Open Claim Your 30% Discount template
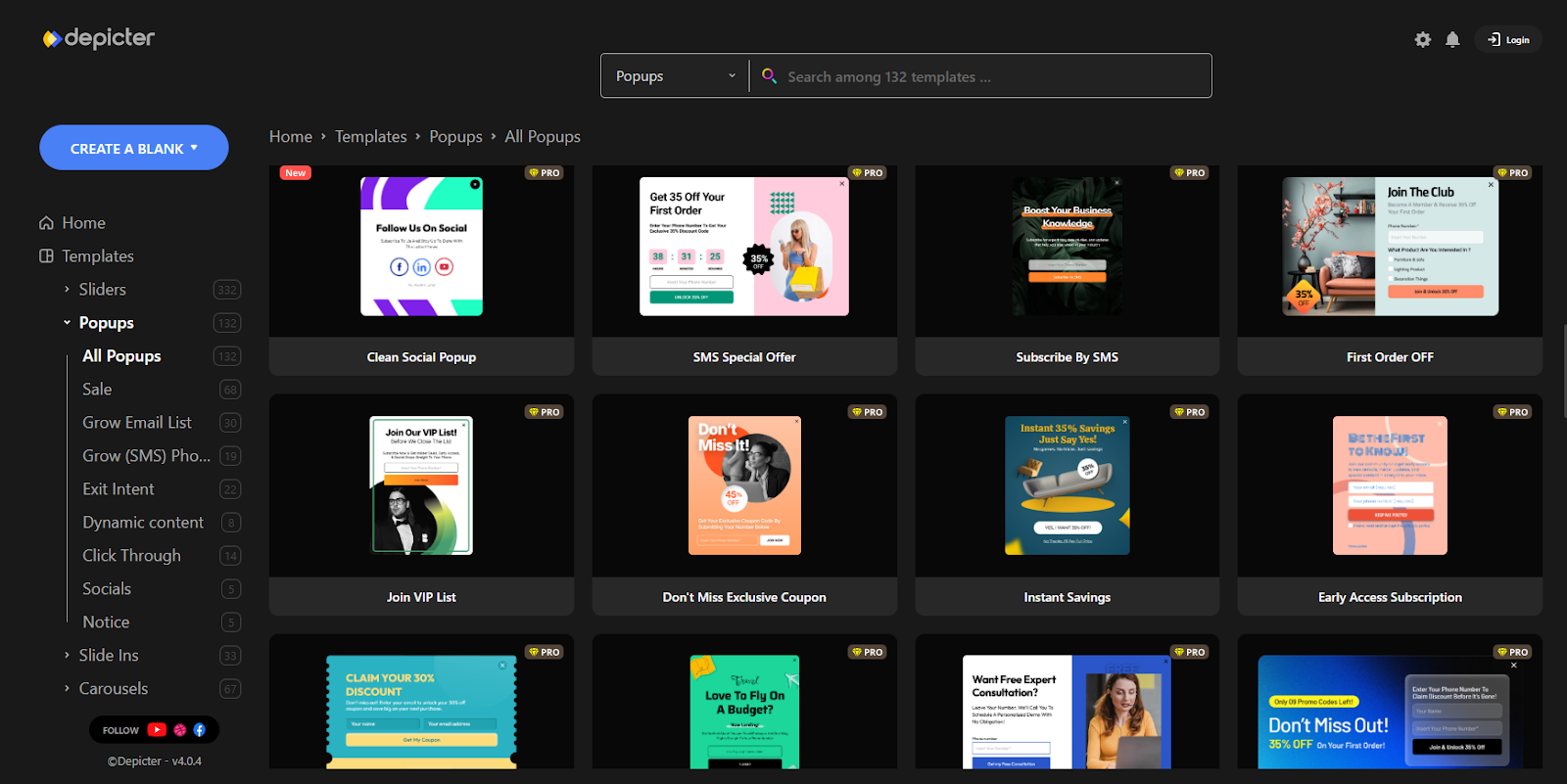 [x=421, y=712]
